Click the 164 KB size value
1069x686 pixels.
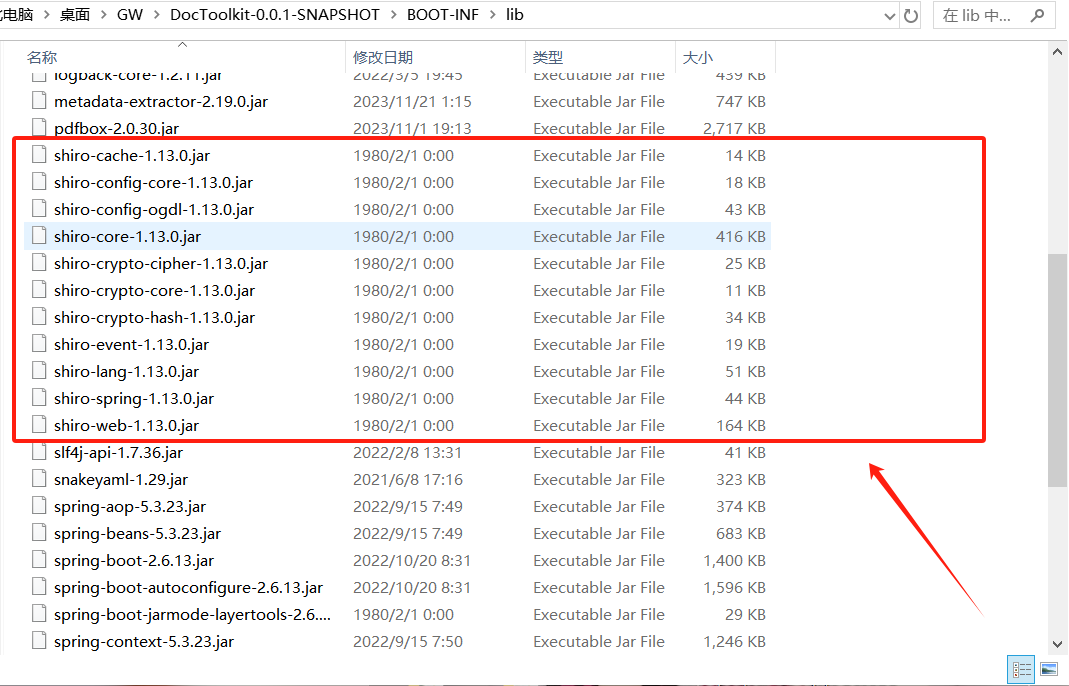pos(740,426)
